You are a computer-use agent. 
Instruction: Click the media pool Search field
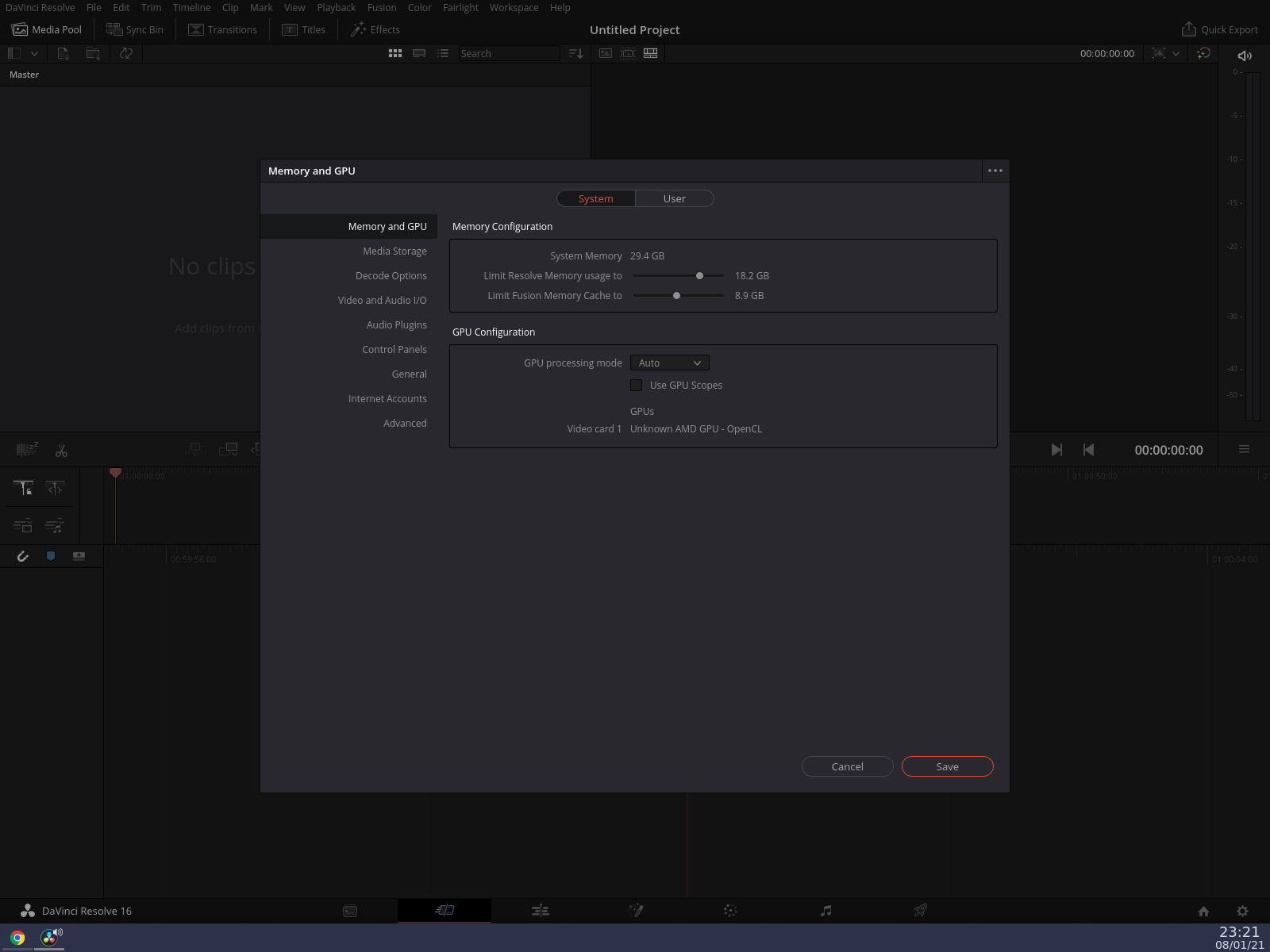click(508, 54)
